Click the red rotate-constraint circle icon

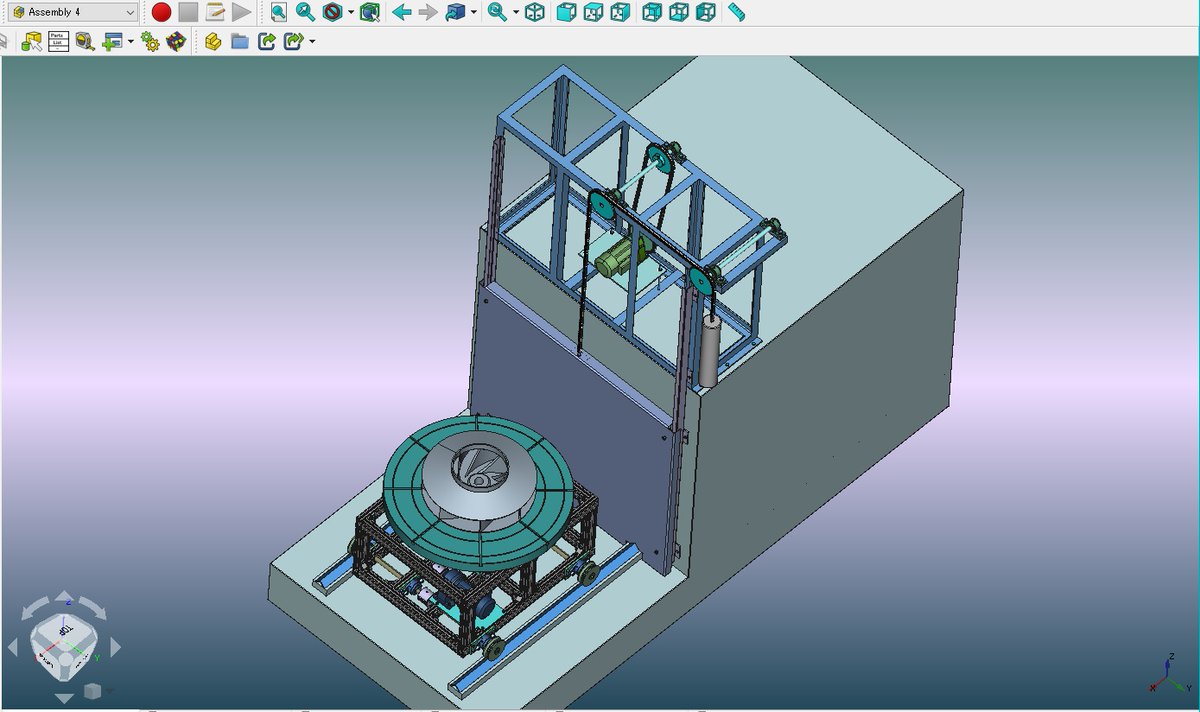tap(332, 12)
